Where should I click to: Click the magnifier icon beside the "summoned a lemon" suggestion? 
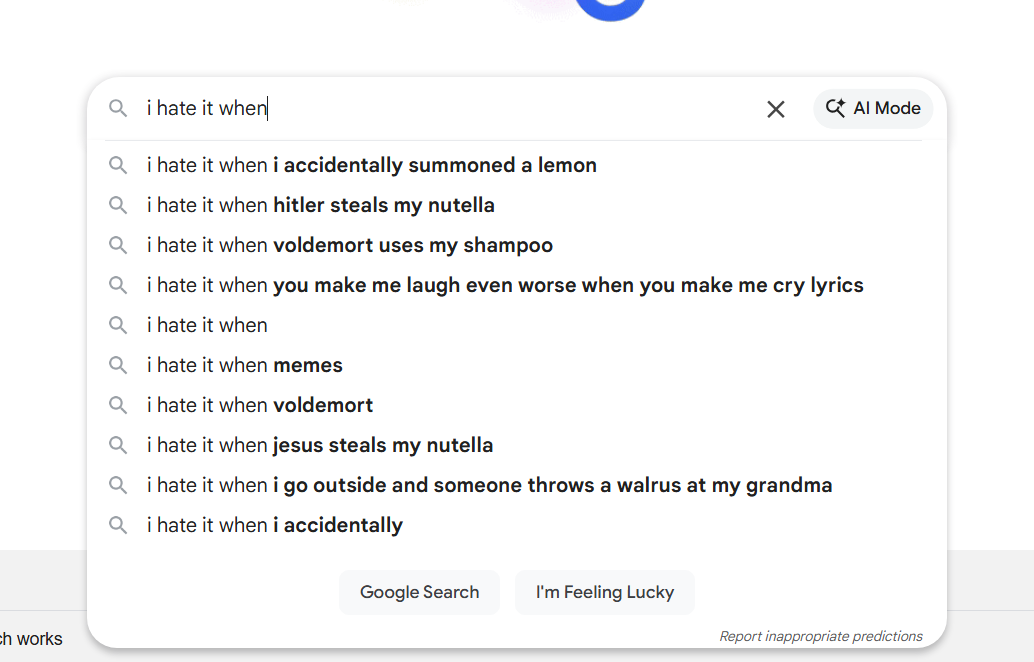point(118,165)
